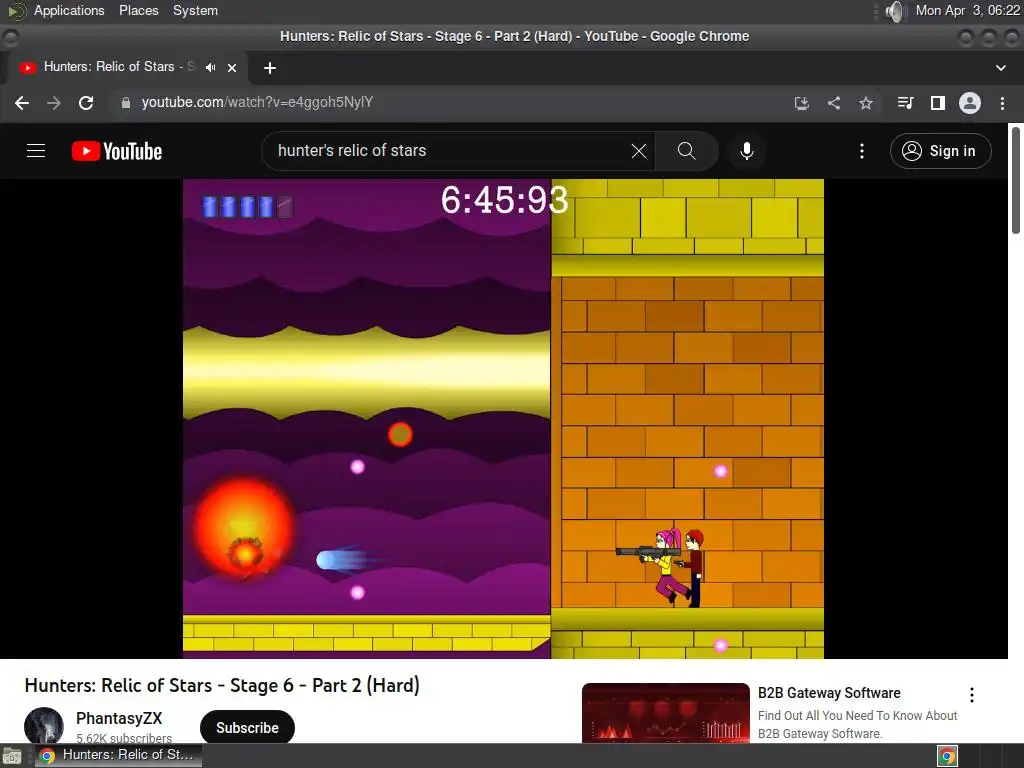
Task: Install the app via the address bar install icon
Action: point(801,103)
